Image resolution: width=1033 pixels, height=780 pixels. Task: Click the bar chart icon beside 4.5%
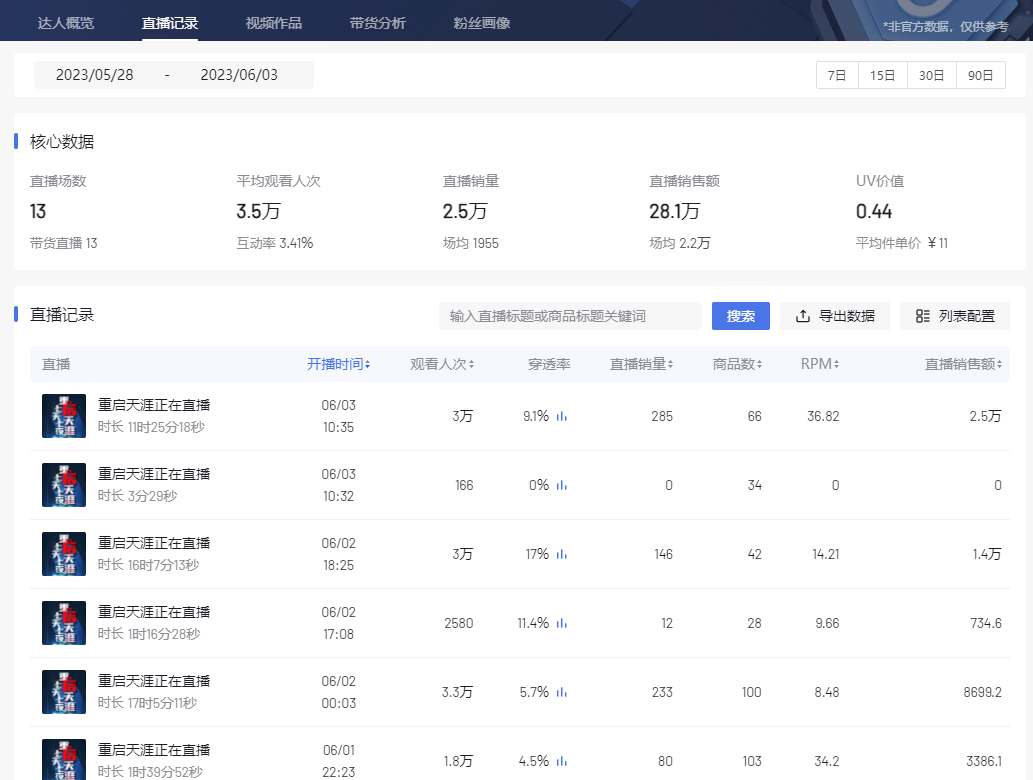tap(562, 762)
